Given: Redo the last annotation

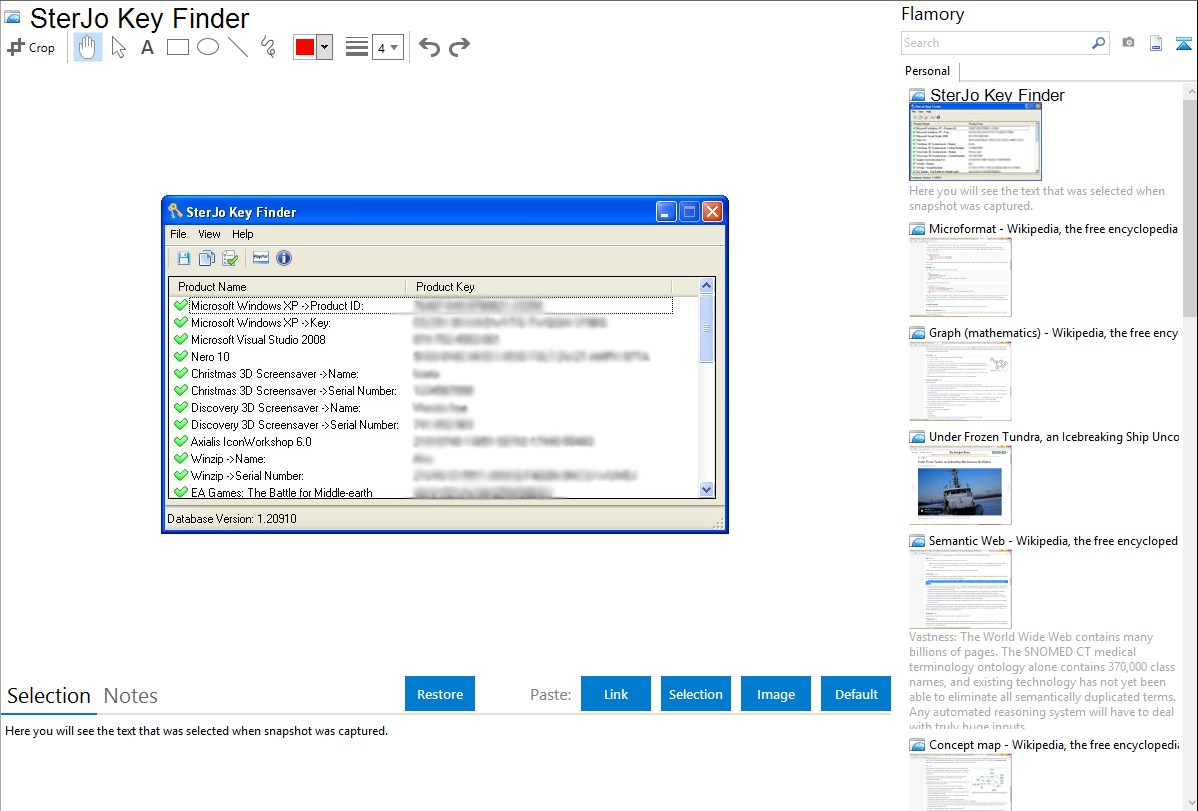Looking at the screenshot, I should click(459, 47).
